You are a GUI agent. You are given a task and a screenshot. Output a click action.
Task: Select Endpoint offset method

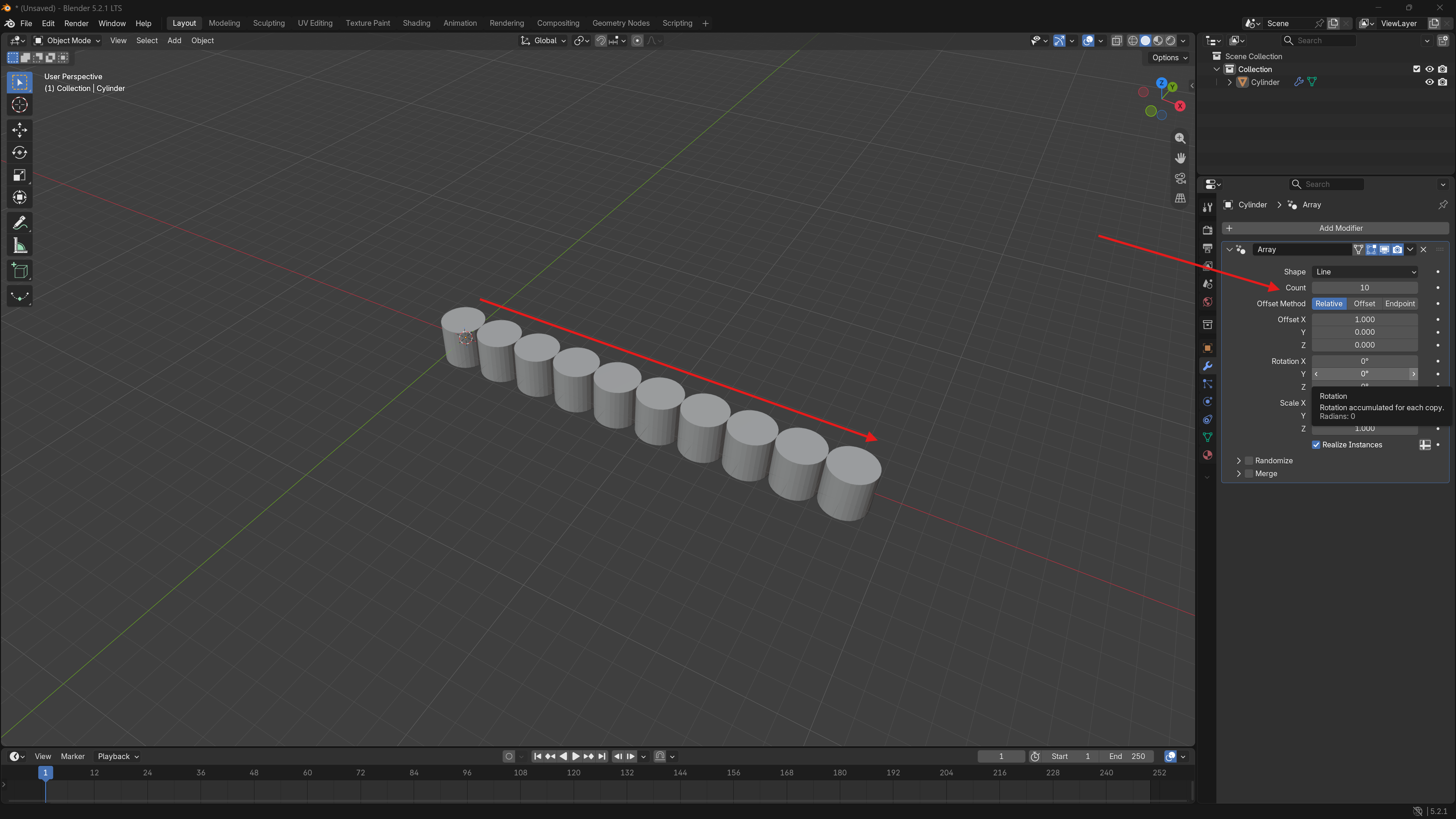[1400, 303]
